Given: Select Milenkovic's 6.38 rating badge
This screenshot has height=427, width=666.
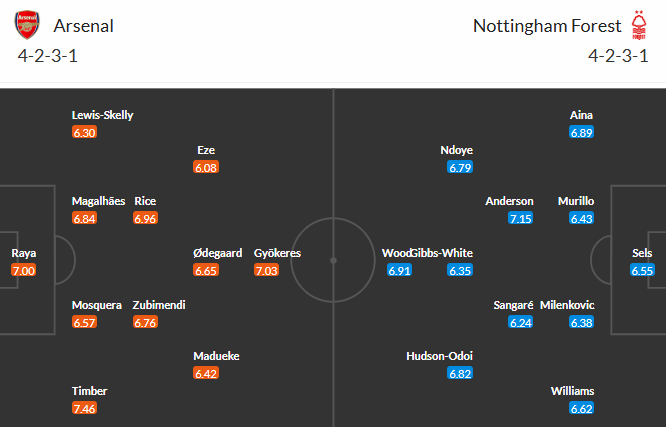Looking at the screenshot, I should point(581,322).
